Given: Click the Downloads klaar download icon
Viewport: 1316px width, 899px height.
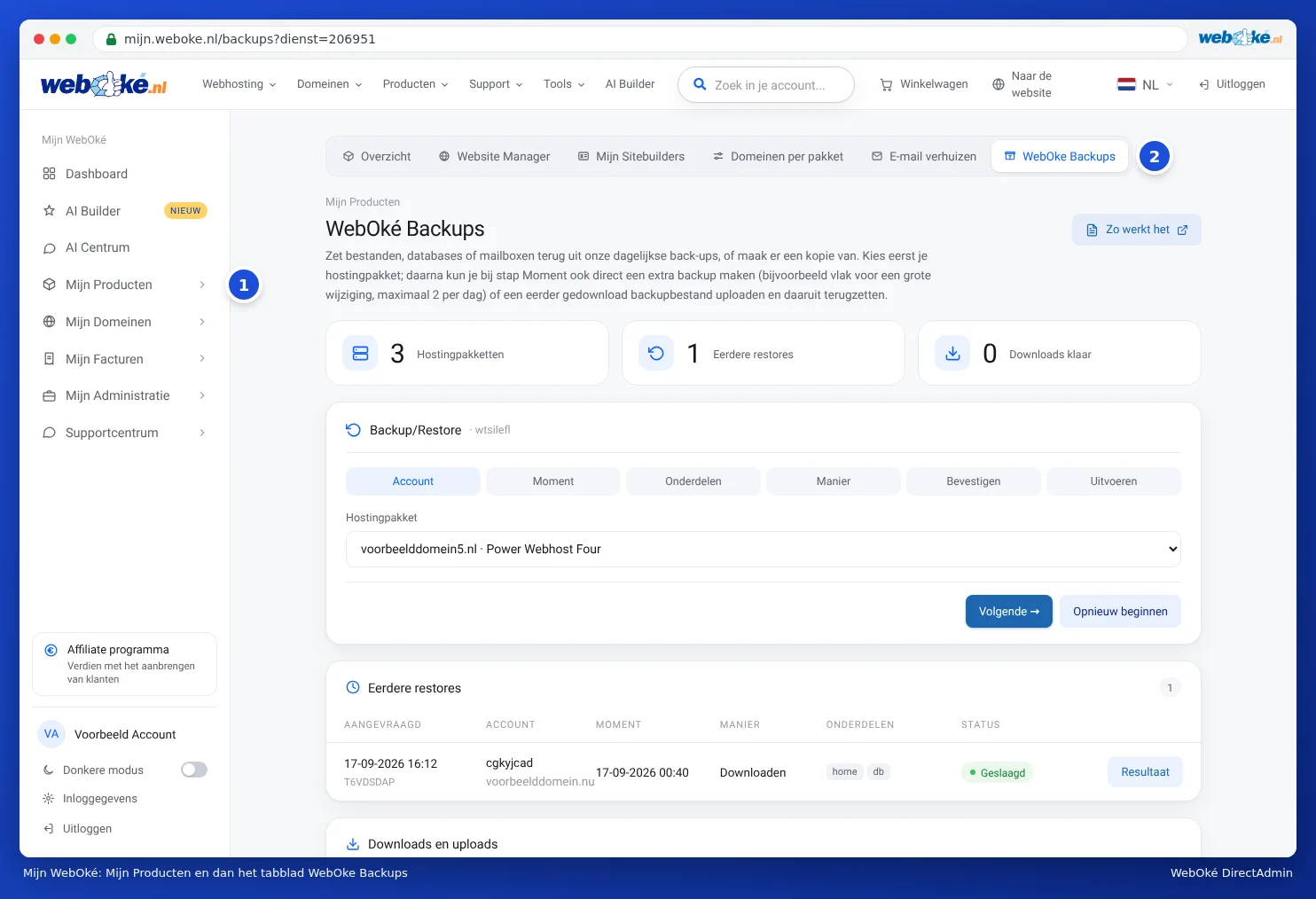Looking at the screenshot, I should 952,353.
